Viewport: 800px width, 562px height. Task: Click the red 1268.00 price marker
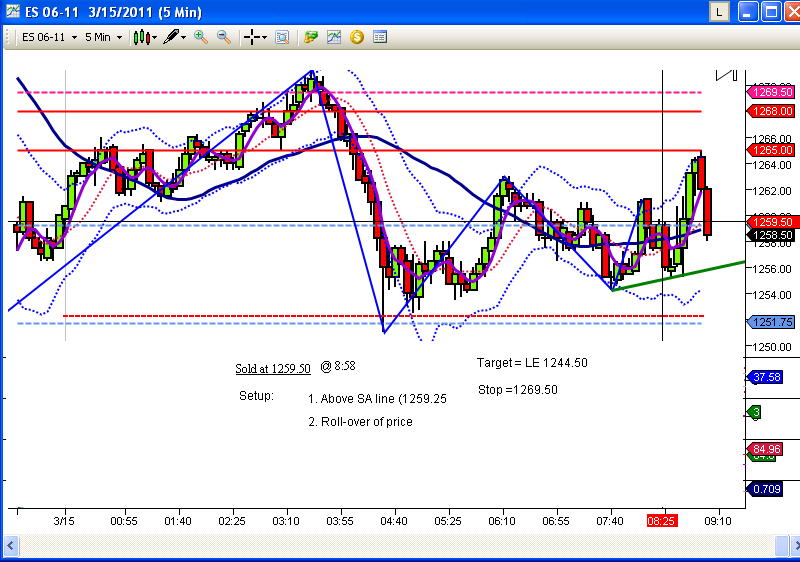click(x=771, y=111)
